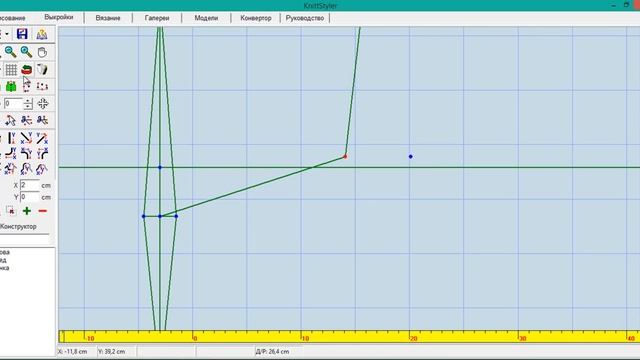640x360 pixels.
Task: Click the right magnifier zoom icon
Action: 27,52
